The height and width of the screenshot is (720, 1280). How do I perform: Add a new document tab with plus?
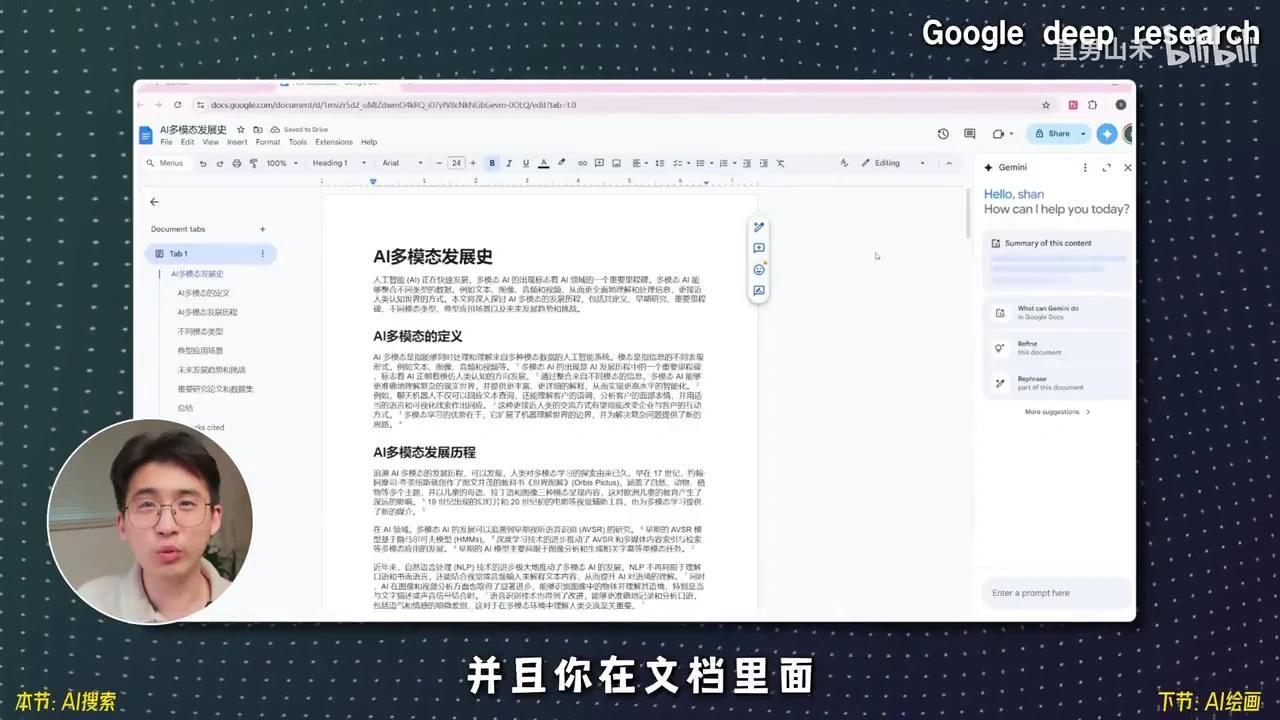pyautogui.click(x=263, y=229)
